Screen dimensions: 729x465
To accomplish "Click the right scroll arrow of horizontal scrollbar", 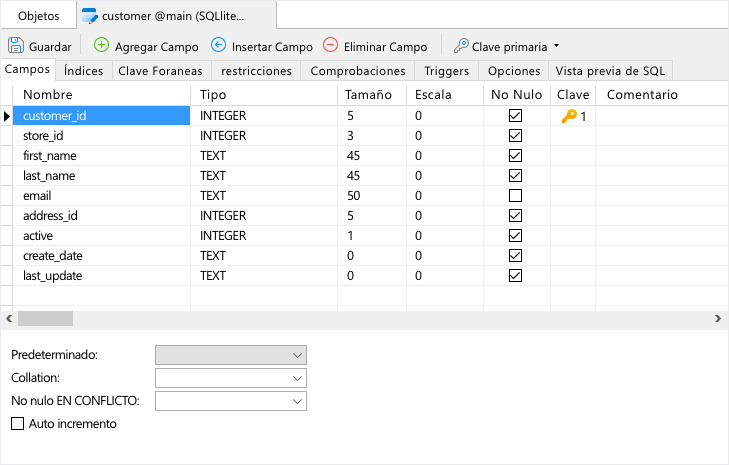I will tap(718, 319).
